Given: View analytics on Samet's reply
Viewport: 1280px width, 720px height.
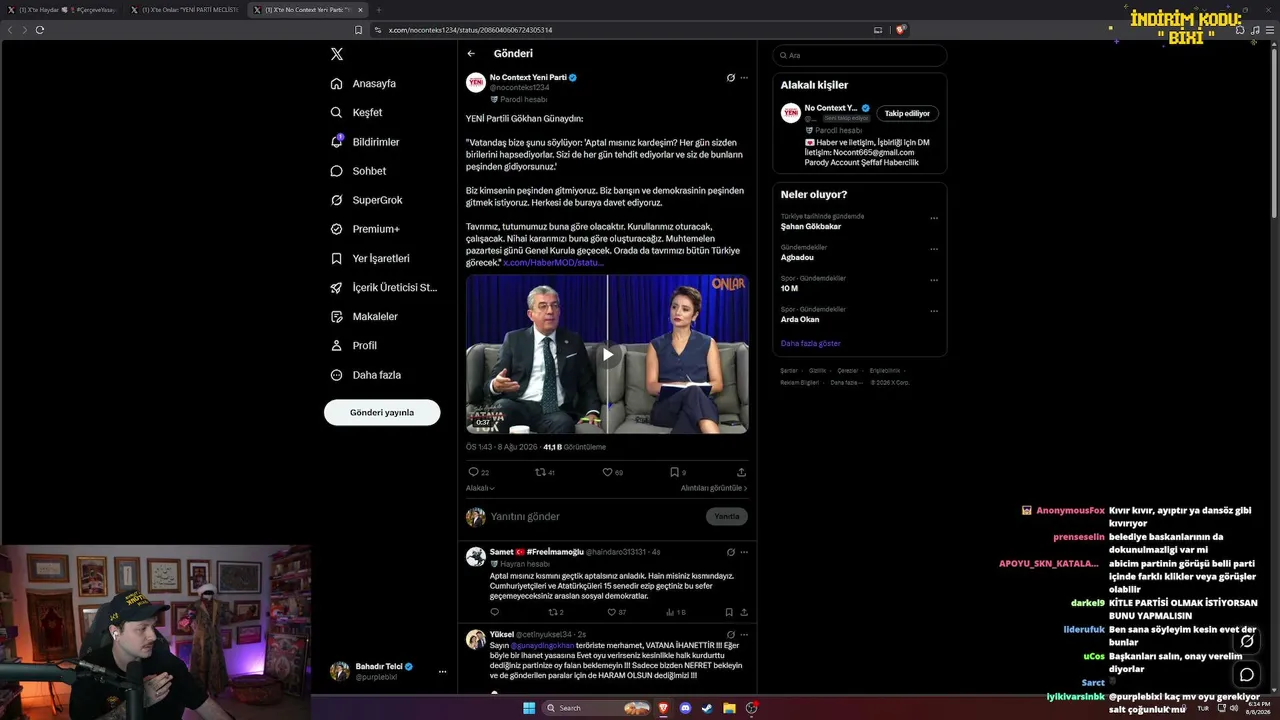Looking at the screenshot, I should pyautogui.click(x=675, y=612).
